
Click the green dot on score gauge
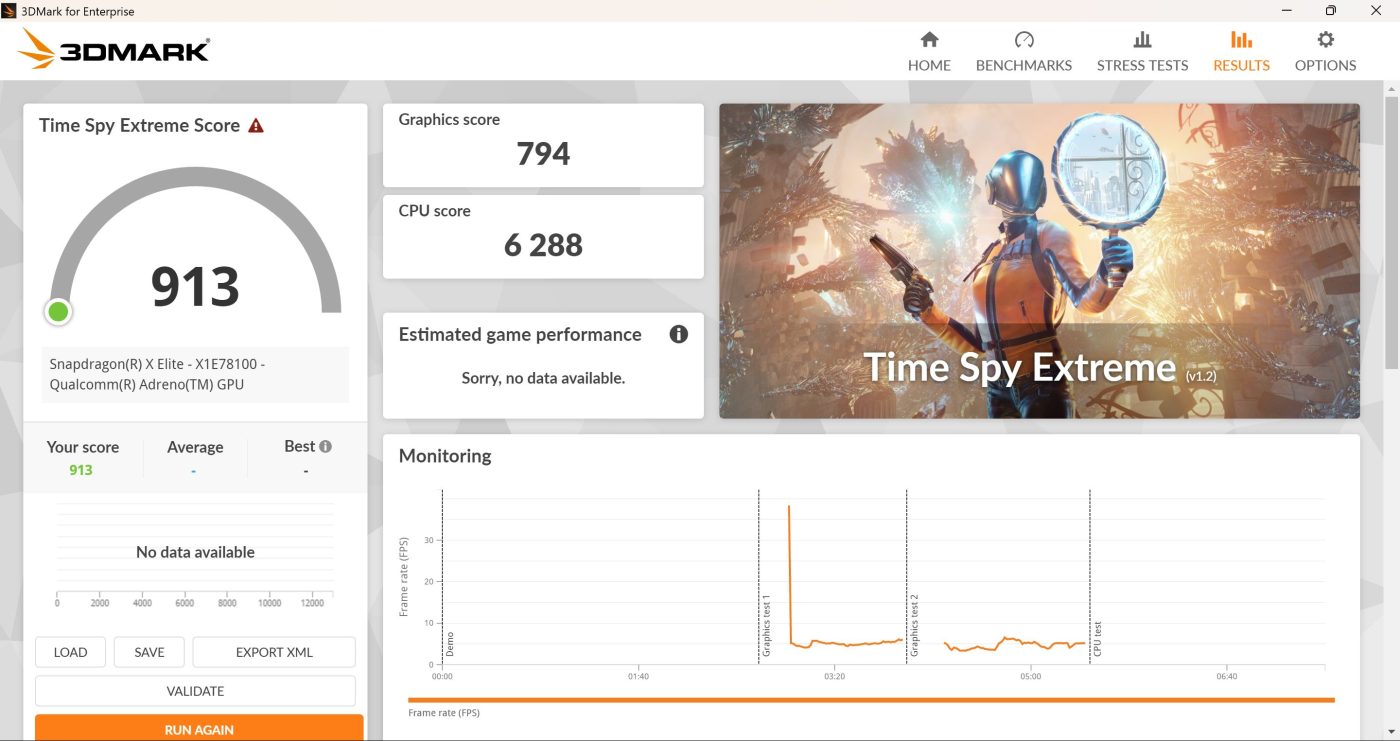pos(58,312)
